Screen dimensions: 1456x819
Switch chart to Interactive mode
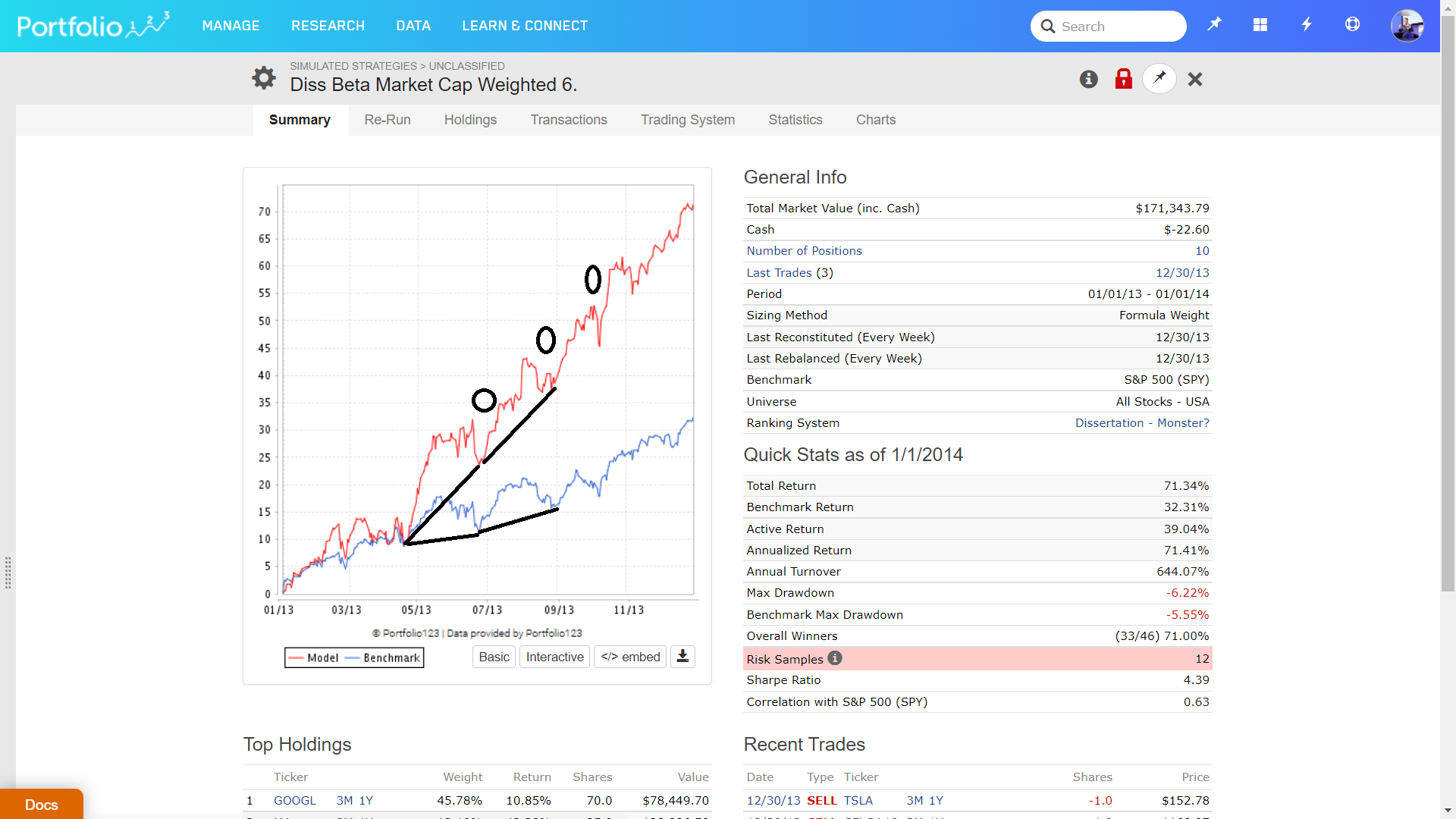point(554,657)
